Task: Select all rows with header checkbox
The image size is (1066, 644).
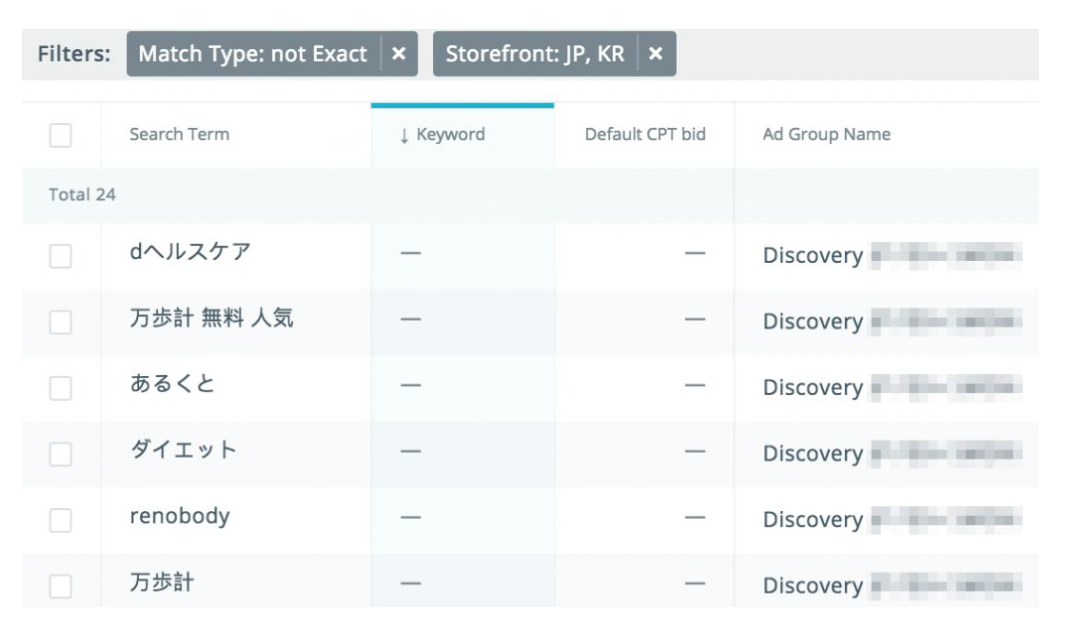Action: (60, 135)
